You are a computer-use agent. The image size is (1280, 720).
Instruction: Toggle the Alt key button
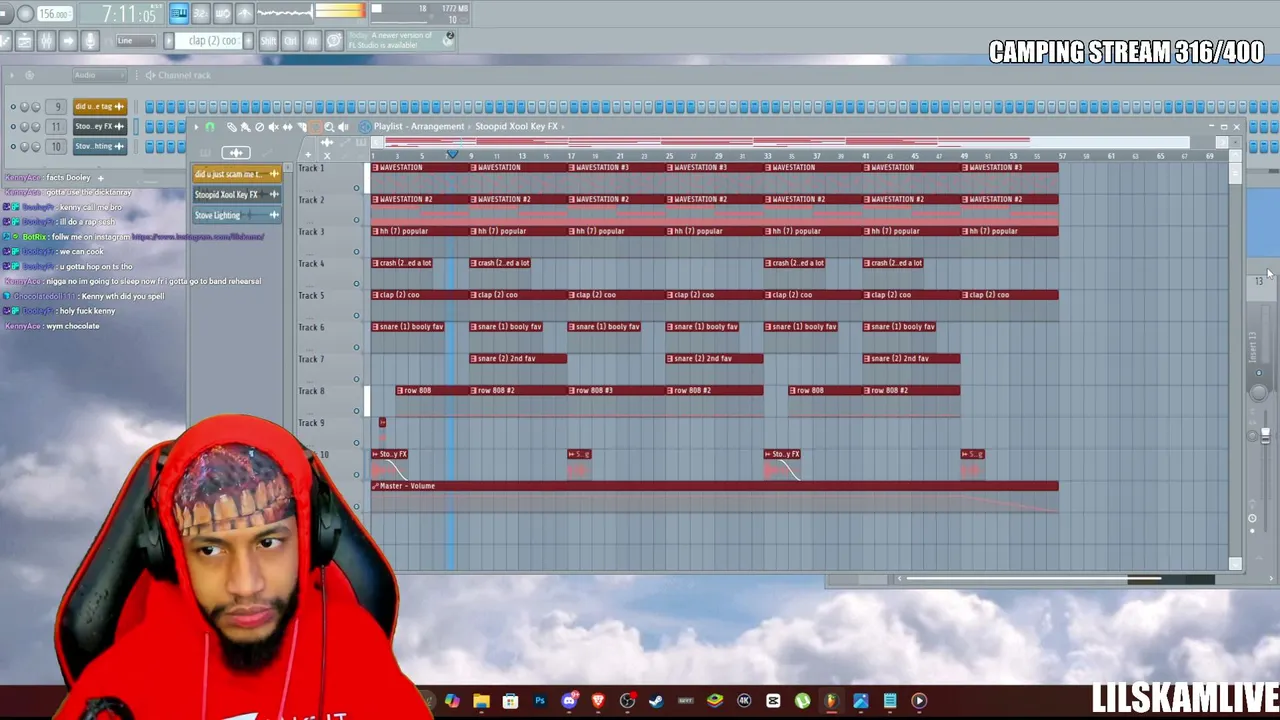[311, 41]
